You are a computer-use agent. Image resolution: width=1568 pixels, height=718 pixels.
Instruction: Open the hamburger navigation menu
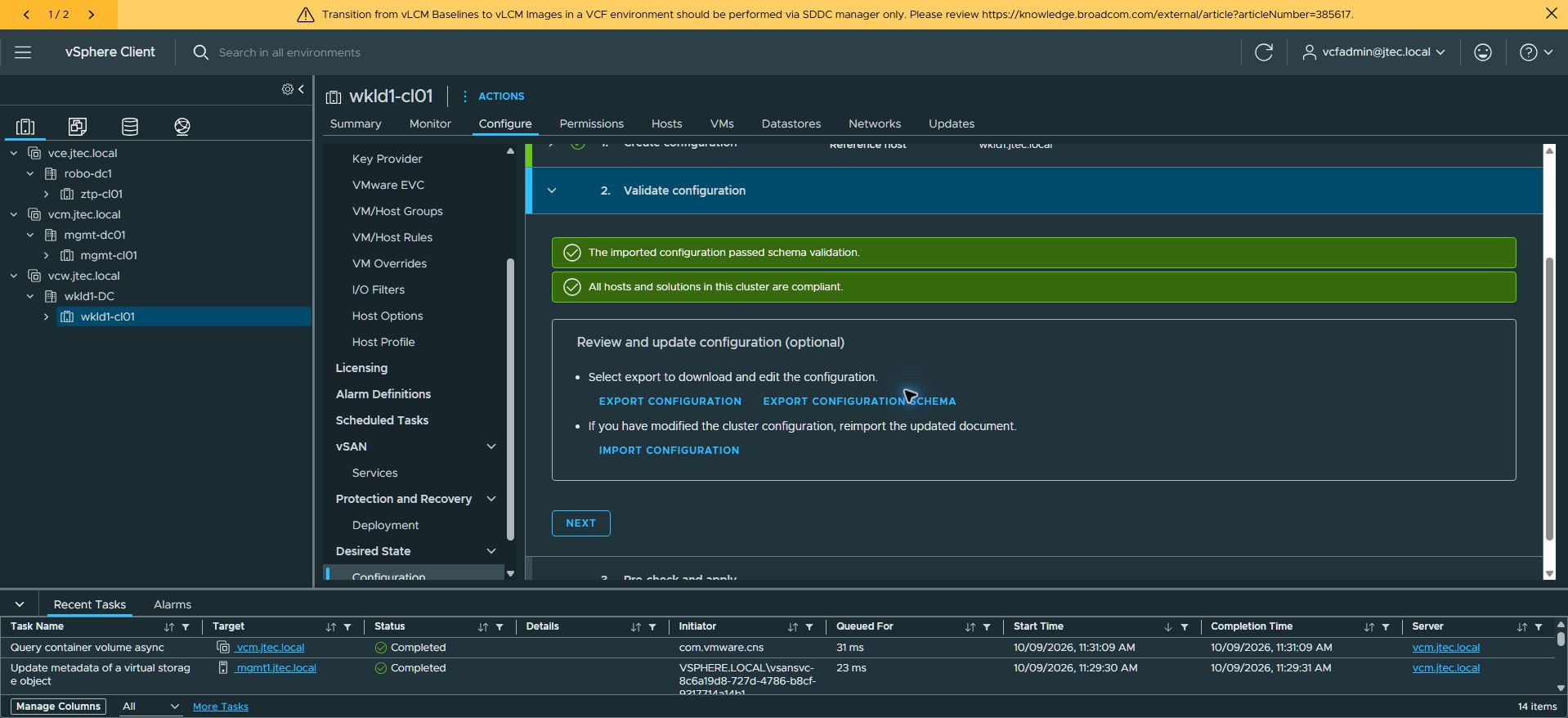pyautogui.click(x=23, y=52)
